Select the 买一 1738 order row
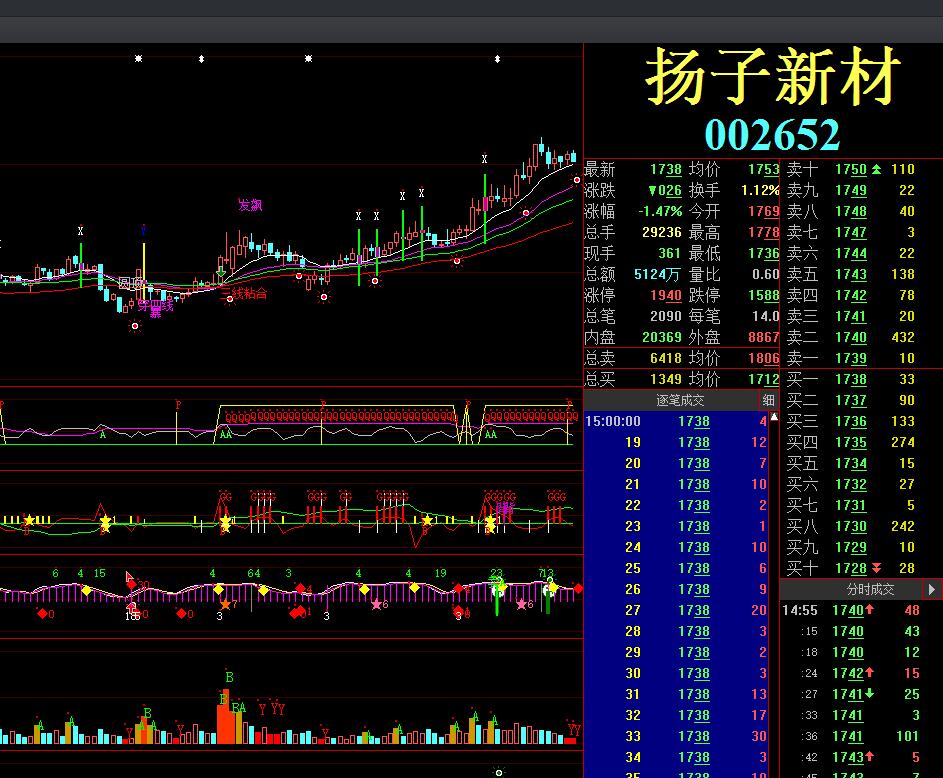The image size is (943, 778). point(861,379)
